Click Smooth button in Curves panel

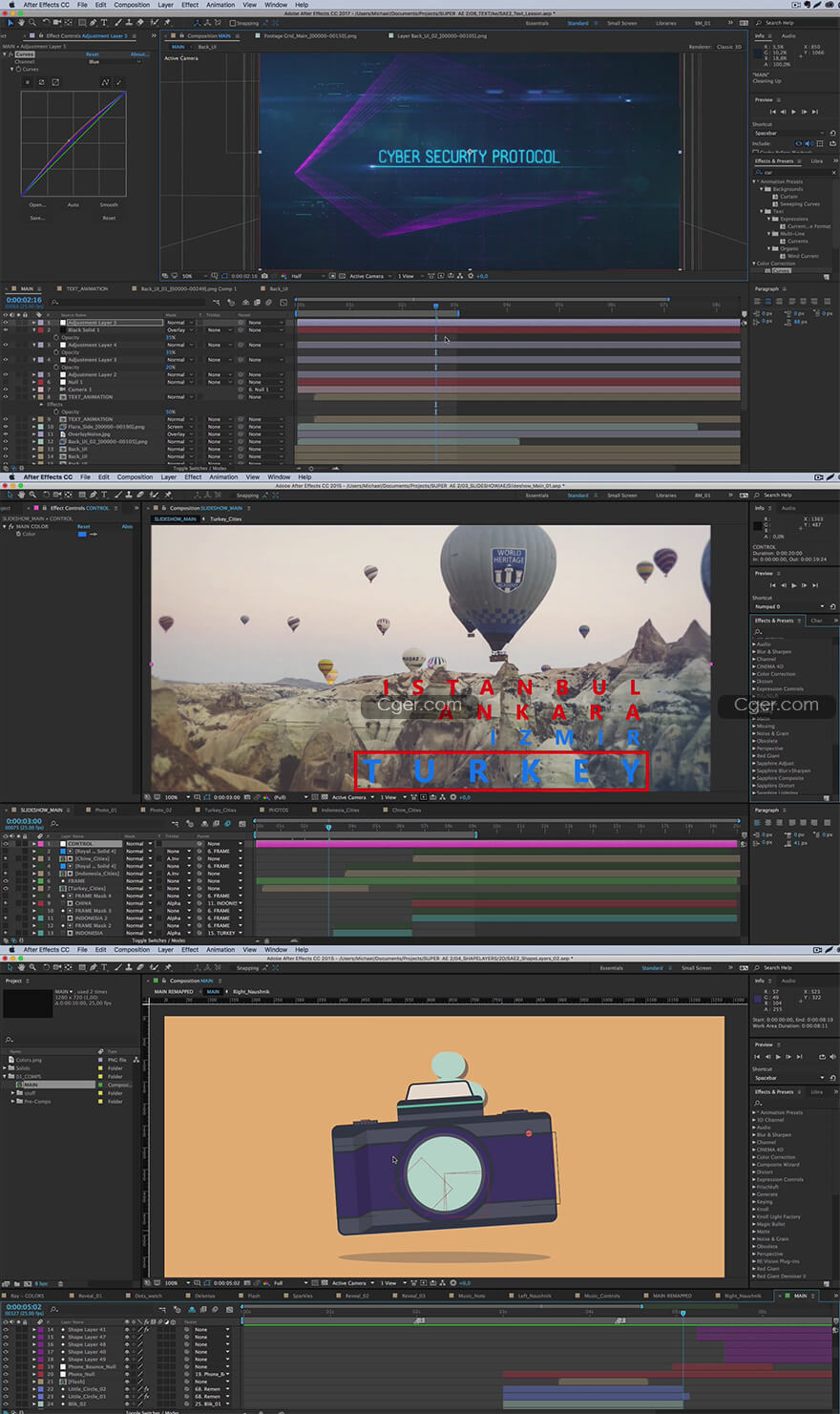click(109, 204)
